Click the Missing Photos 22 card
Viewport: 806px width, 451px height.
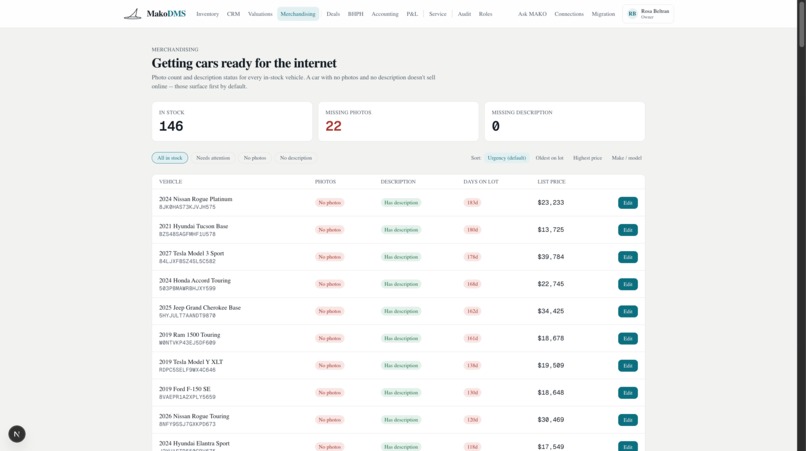pyautogui.click(x=398, y=121)
